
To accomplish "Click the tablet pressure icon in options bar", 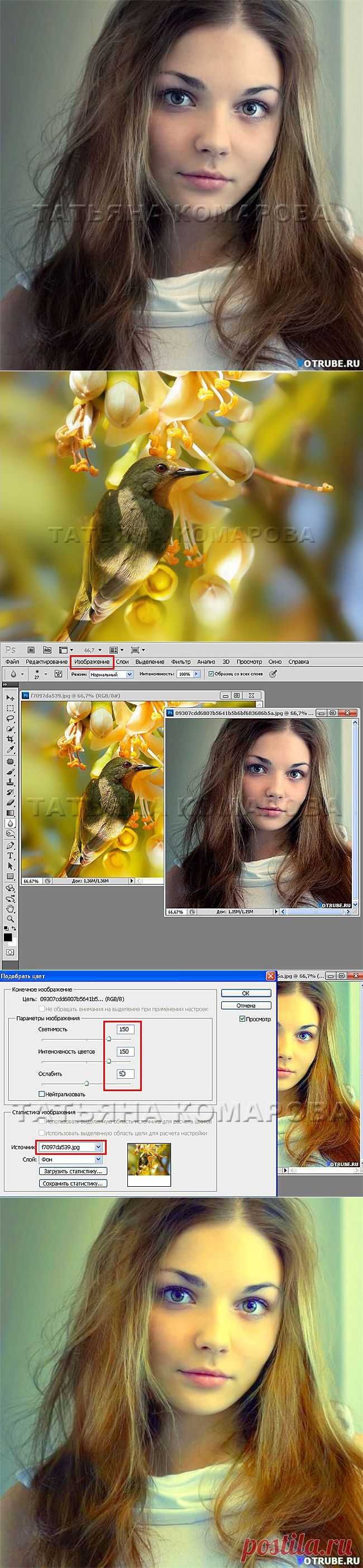I will coord(273,674).
